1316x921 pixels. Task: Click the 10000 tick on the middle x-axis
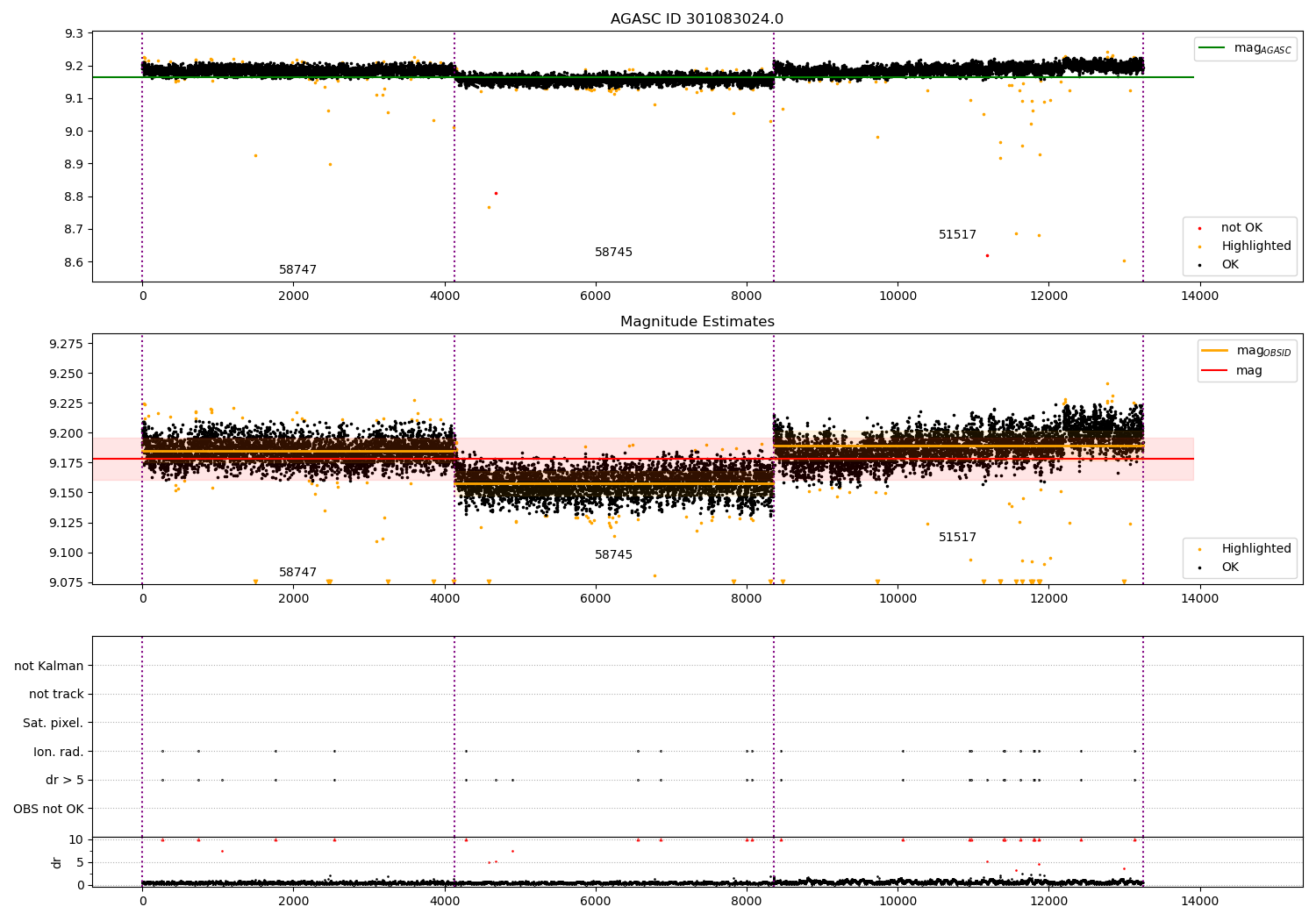(x=898, y=599)
